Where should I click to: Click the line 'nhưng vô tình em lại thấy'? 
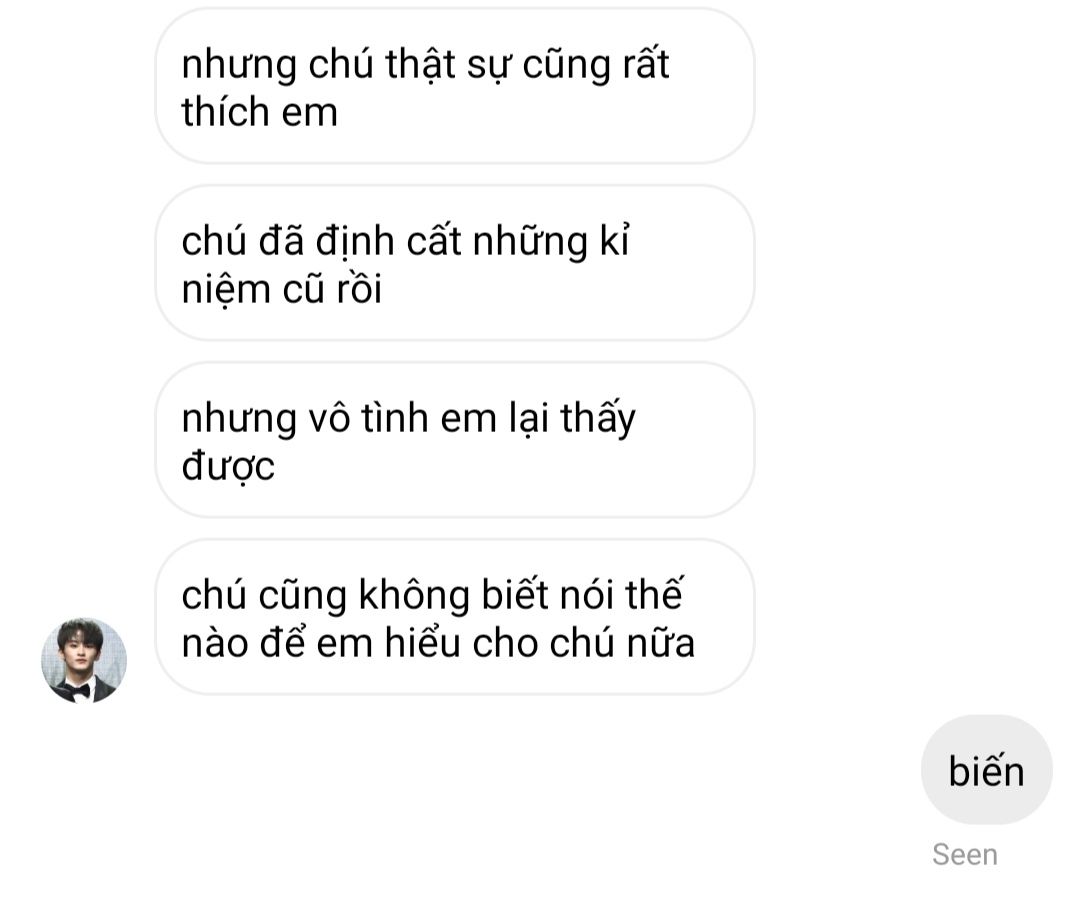click(408, 418)
